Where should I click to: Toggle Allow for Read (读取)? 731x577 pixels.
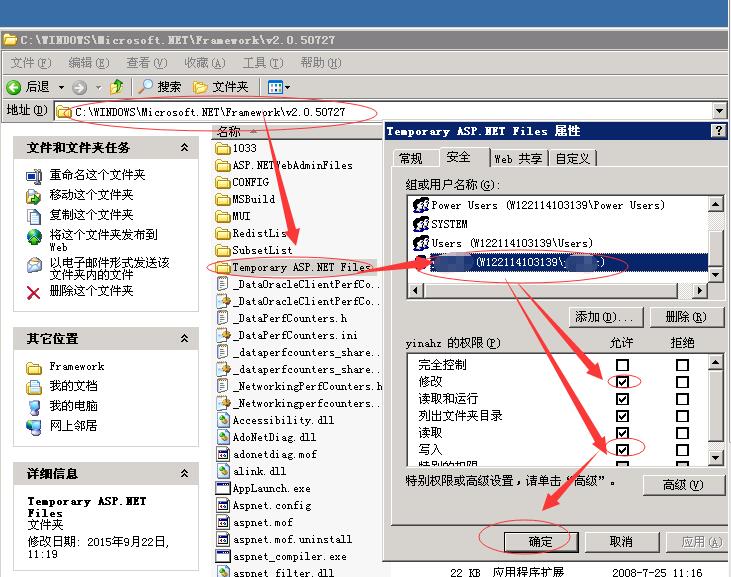coord(622,433)
